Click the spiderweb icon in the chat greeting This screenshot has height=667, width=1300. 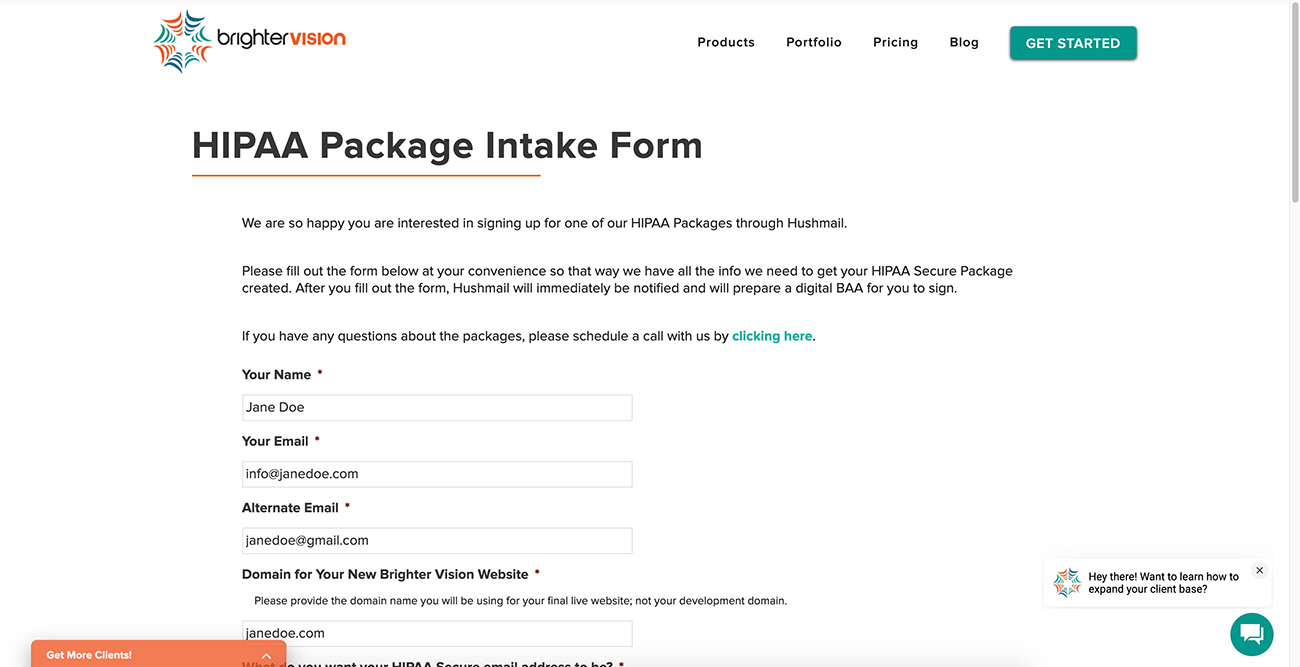[1066, 581]
